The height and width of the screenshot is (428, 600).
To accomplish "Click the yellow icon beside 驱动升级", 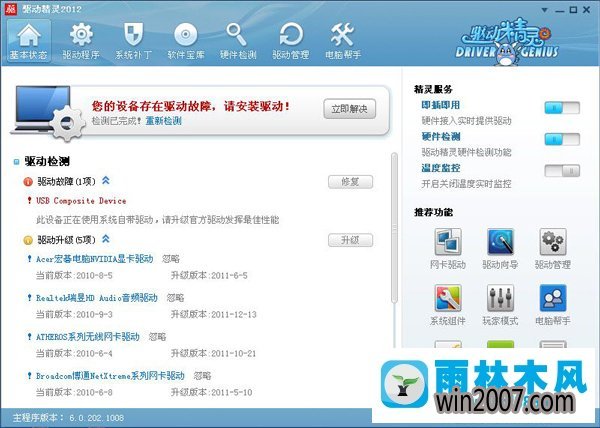I will [28, 240].
